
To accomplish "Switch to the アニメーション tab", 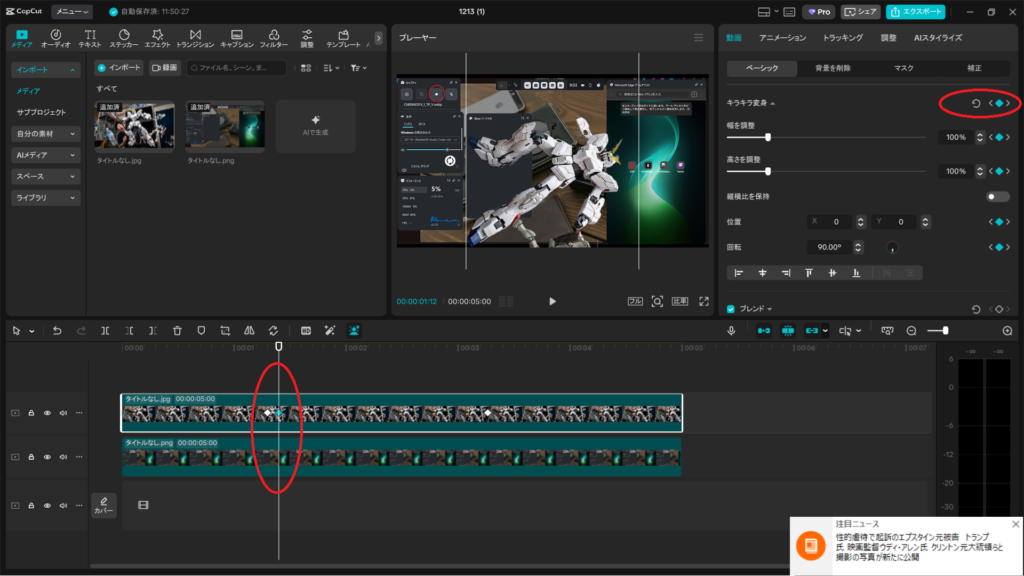I will pos(782,38).
